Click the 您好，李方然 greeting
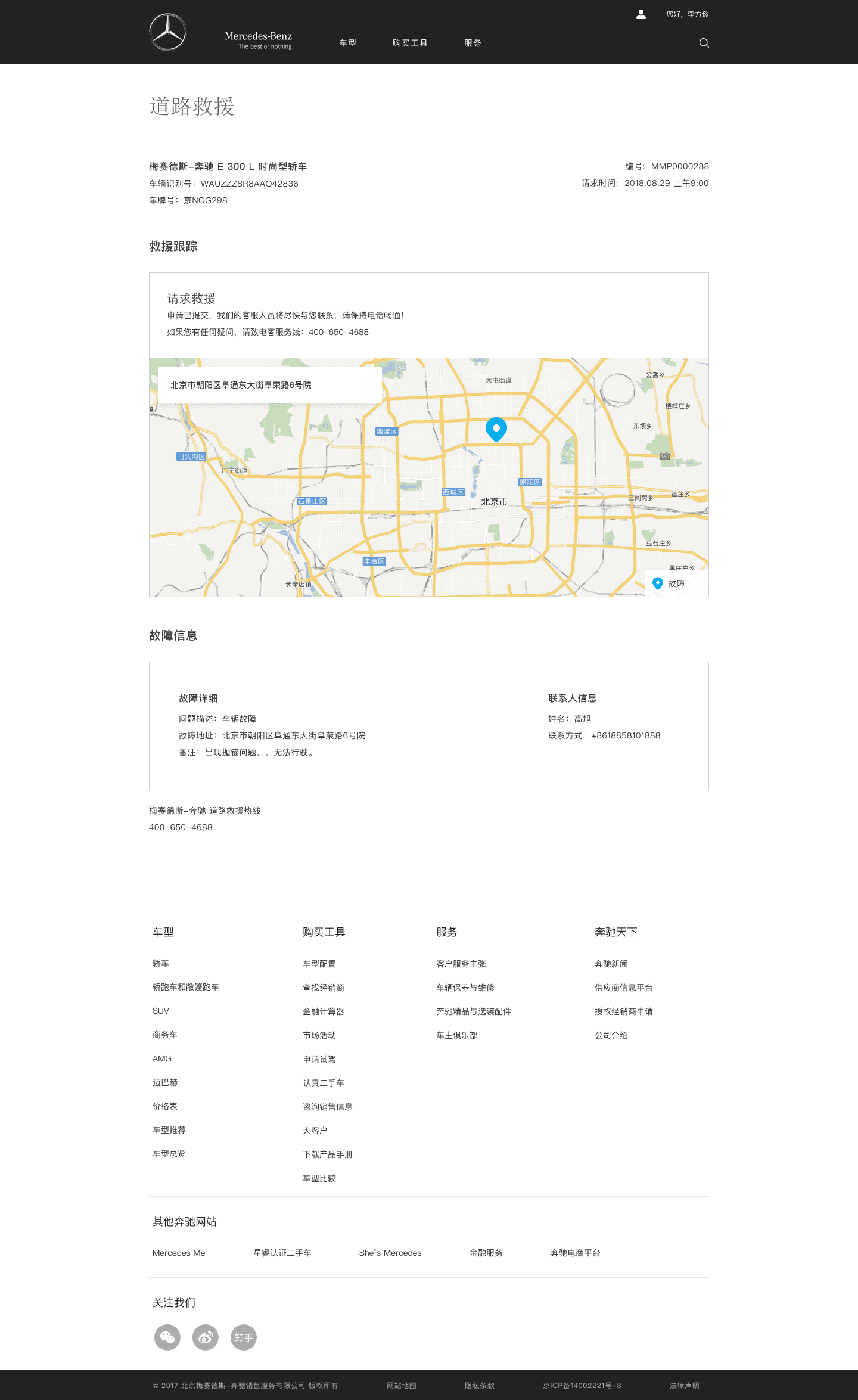The height and width of the screenshot is (1400, 858). [688, 14]
